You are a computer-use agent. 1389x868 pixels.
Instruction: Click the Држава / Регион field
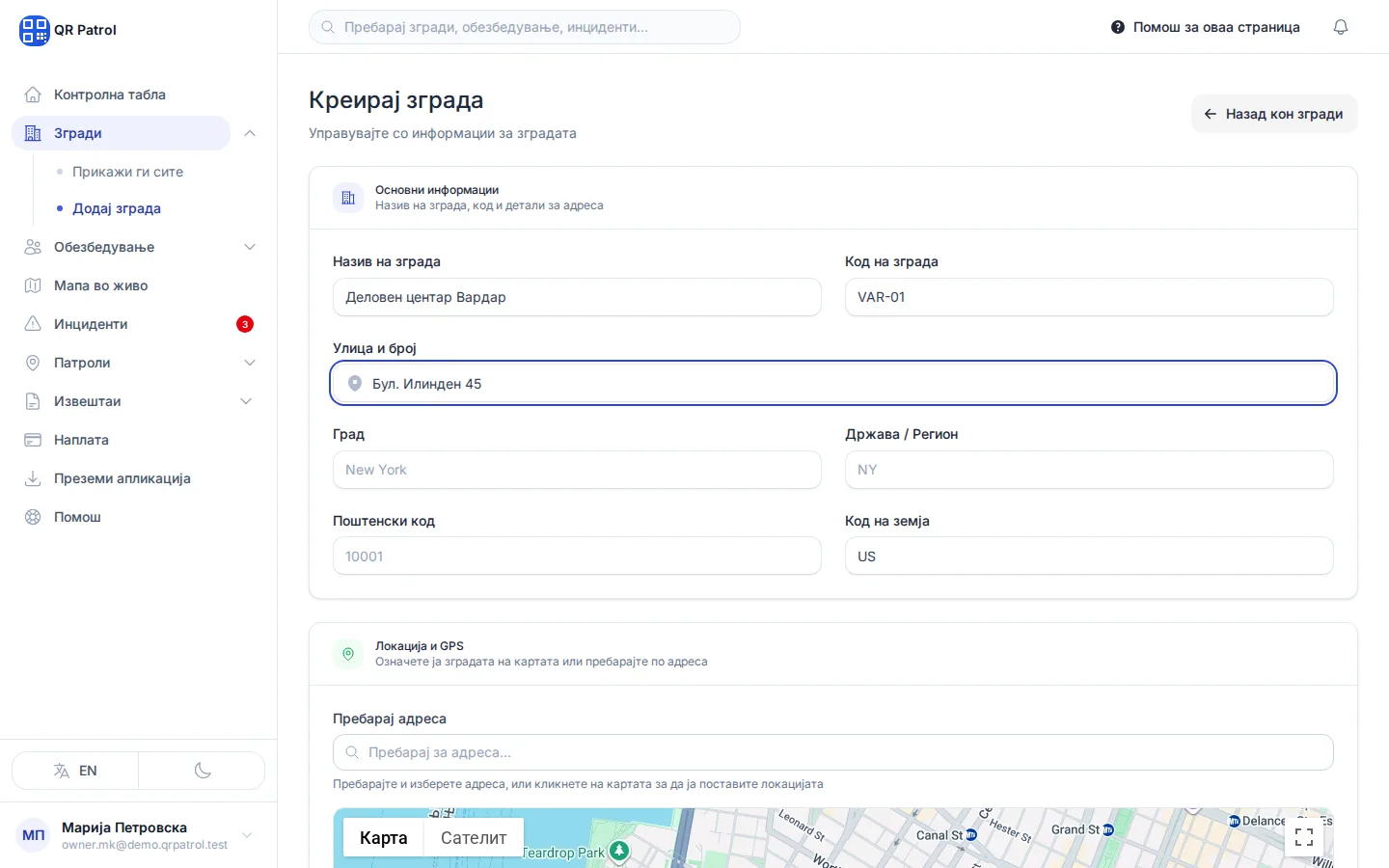click(1089, 470)
